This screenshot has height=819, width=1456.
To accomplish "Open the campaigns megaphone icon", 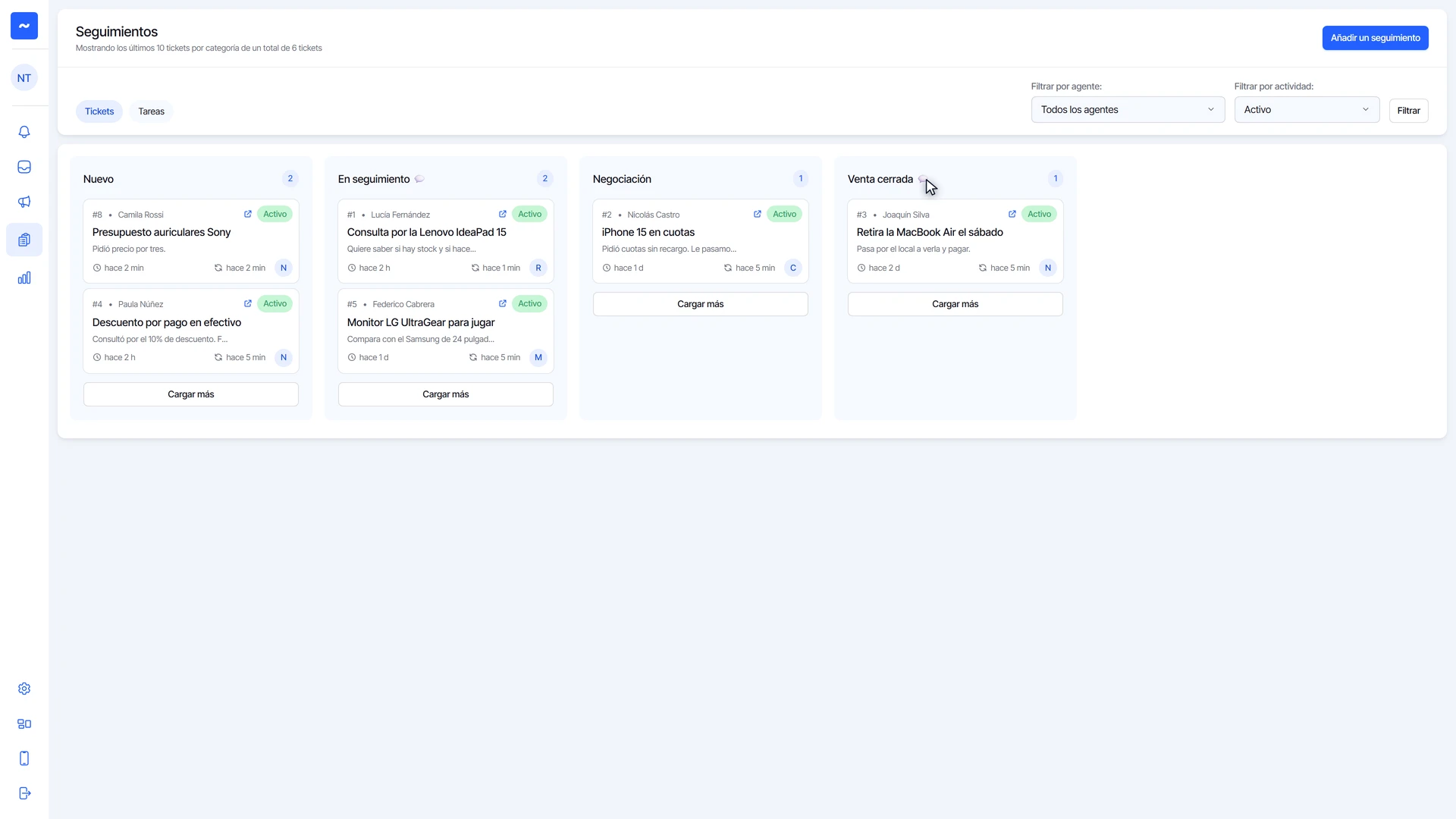I will (x=24, y=202).
